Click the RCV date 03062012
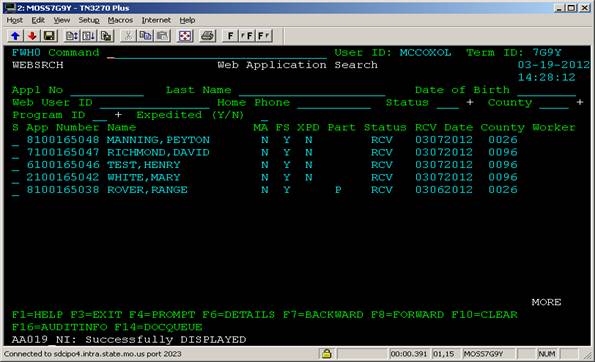This screenshot has height=362, width=595. pyautogui.click(x=444, y=190)
